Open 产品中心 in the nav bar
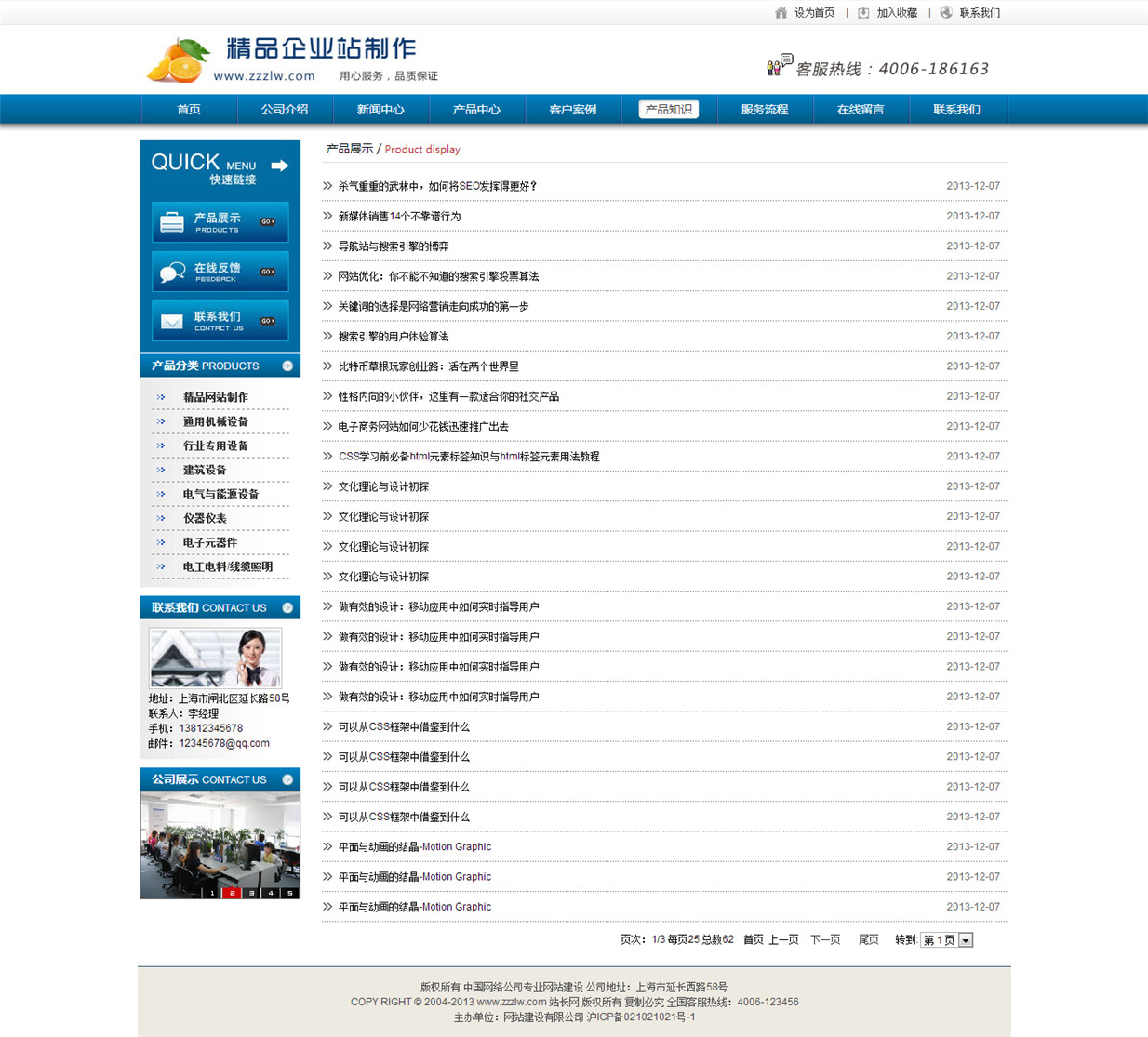 pyautogui.click(x=476, y=110)
